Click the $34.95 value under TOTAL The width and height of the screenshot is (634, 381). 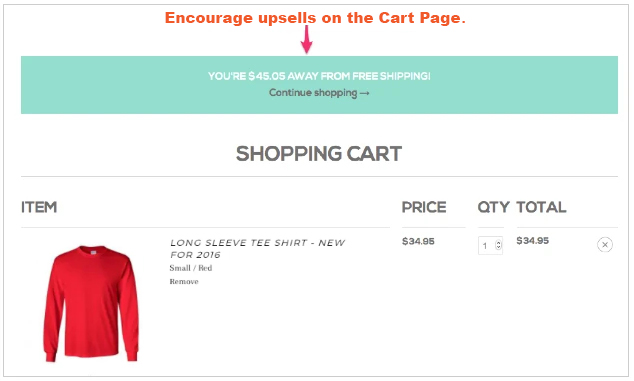[x=533, y=241]
